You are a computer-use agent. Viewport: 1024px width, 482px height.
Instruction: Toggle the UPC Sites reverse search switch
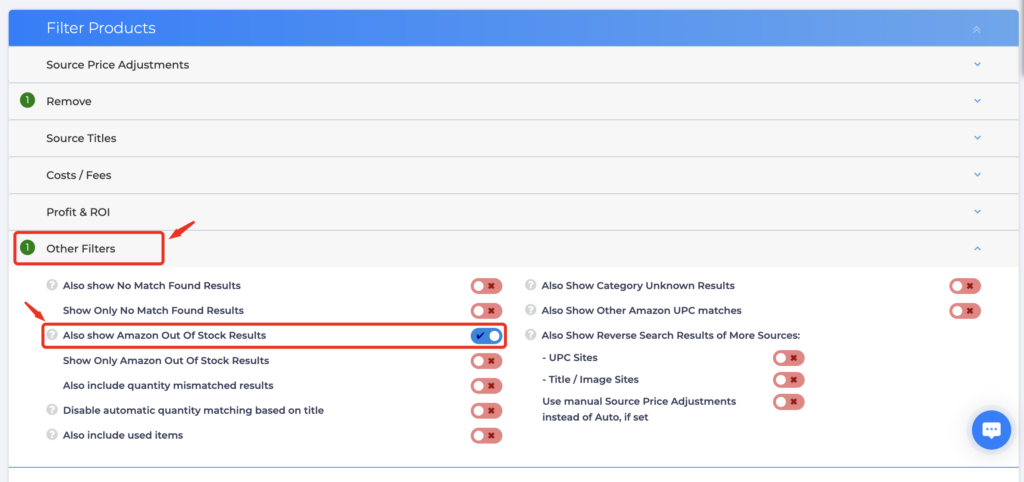789,358
